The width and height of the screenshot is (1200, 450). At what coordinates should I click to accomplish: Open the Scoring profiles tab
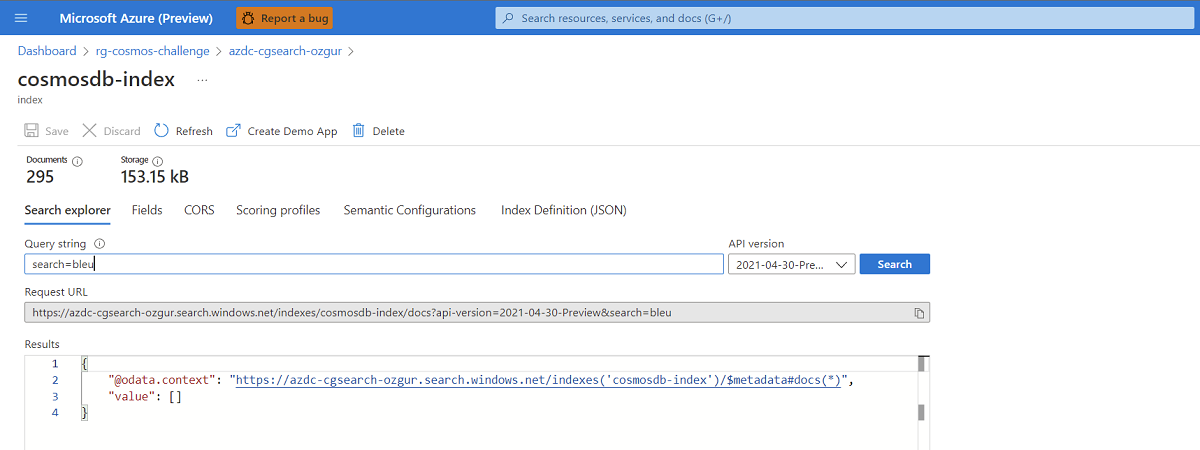[x=278, y=210]
